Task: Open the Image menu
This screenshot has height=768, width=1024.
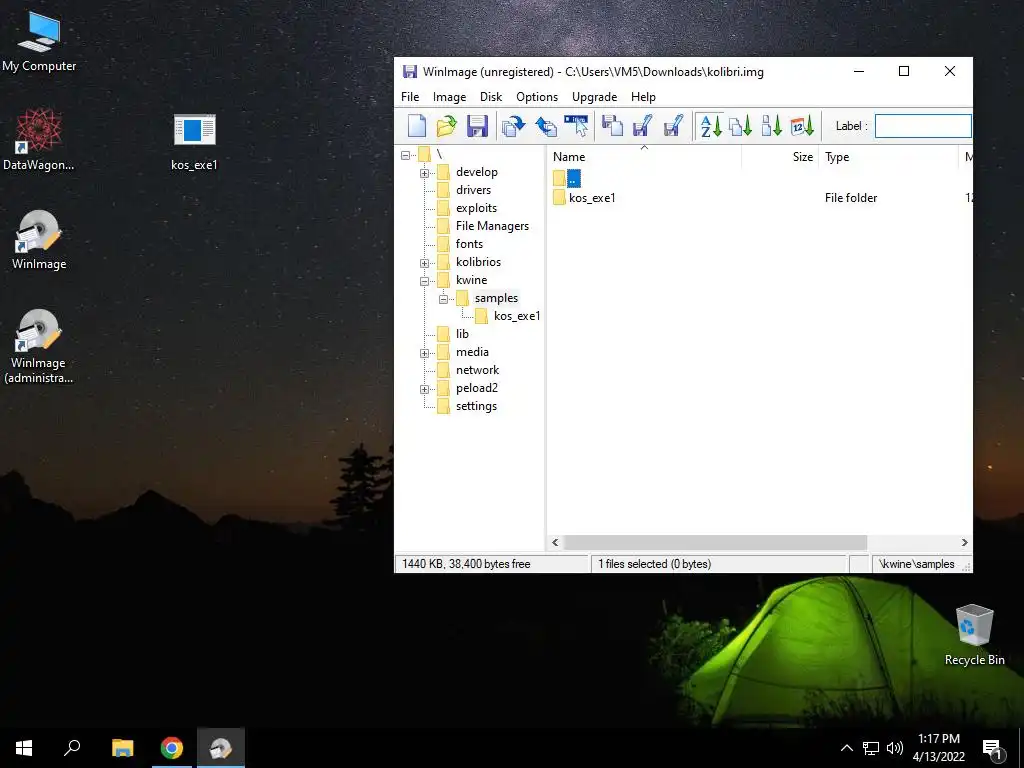Action: (x=449, y=97)
